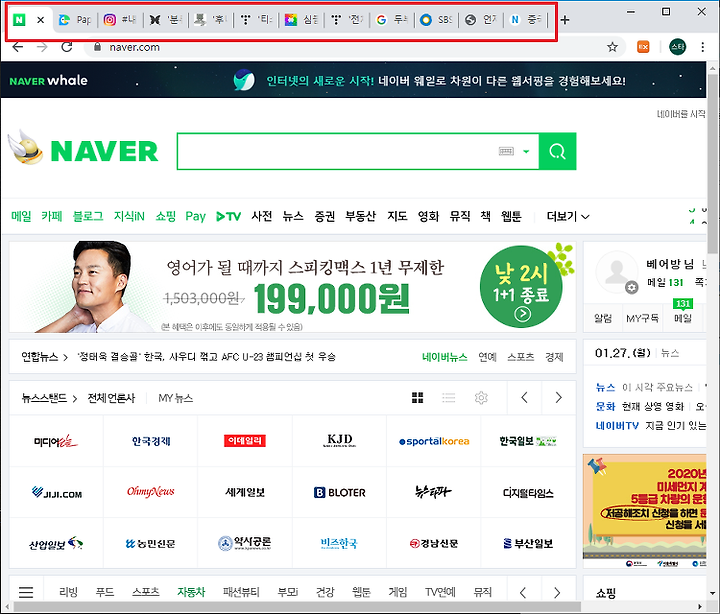The image size is (720, 614).
Task: Open a new tab with plus button
Action: [565, 20]
